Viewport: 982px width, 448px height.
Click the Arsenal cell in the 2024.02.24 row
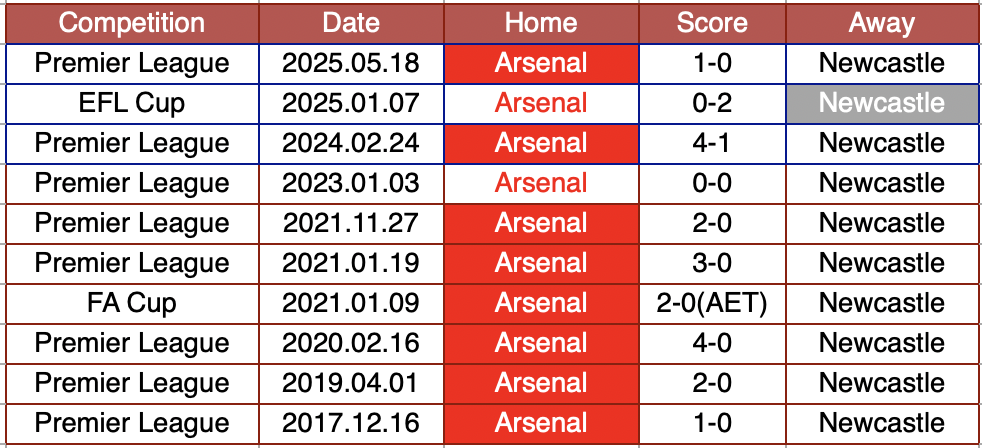pos(541,143)
